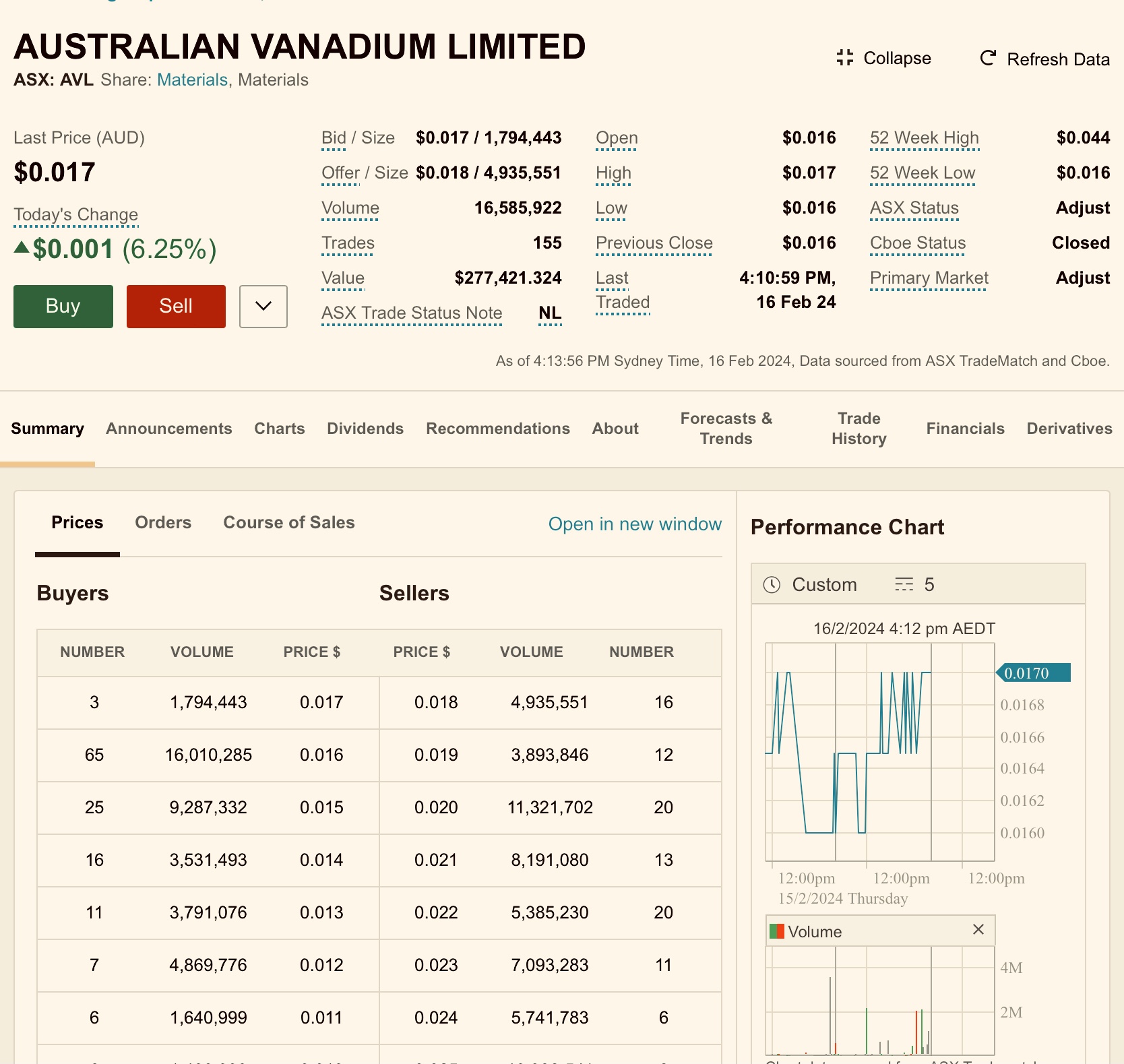The width and height of the screenshot is (1124, 1064).
Task: Click the Offer / Size label
Action: click(365, 173)
